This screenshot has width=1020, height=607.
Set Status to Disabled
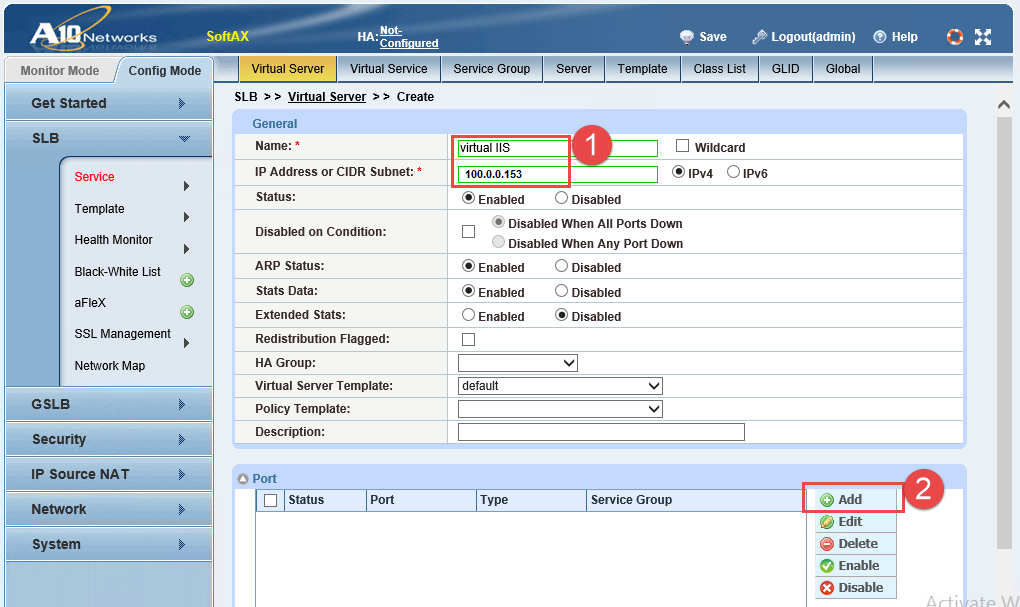coord(561,198)
